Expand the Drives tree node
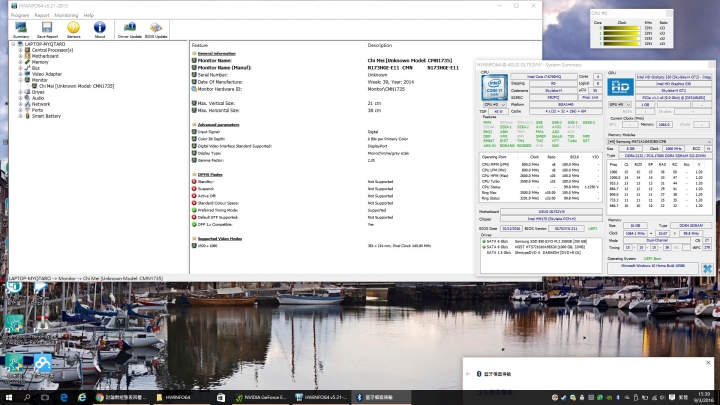Image resolution: width=720 pixels, height=405 pixels. 20,92
